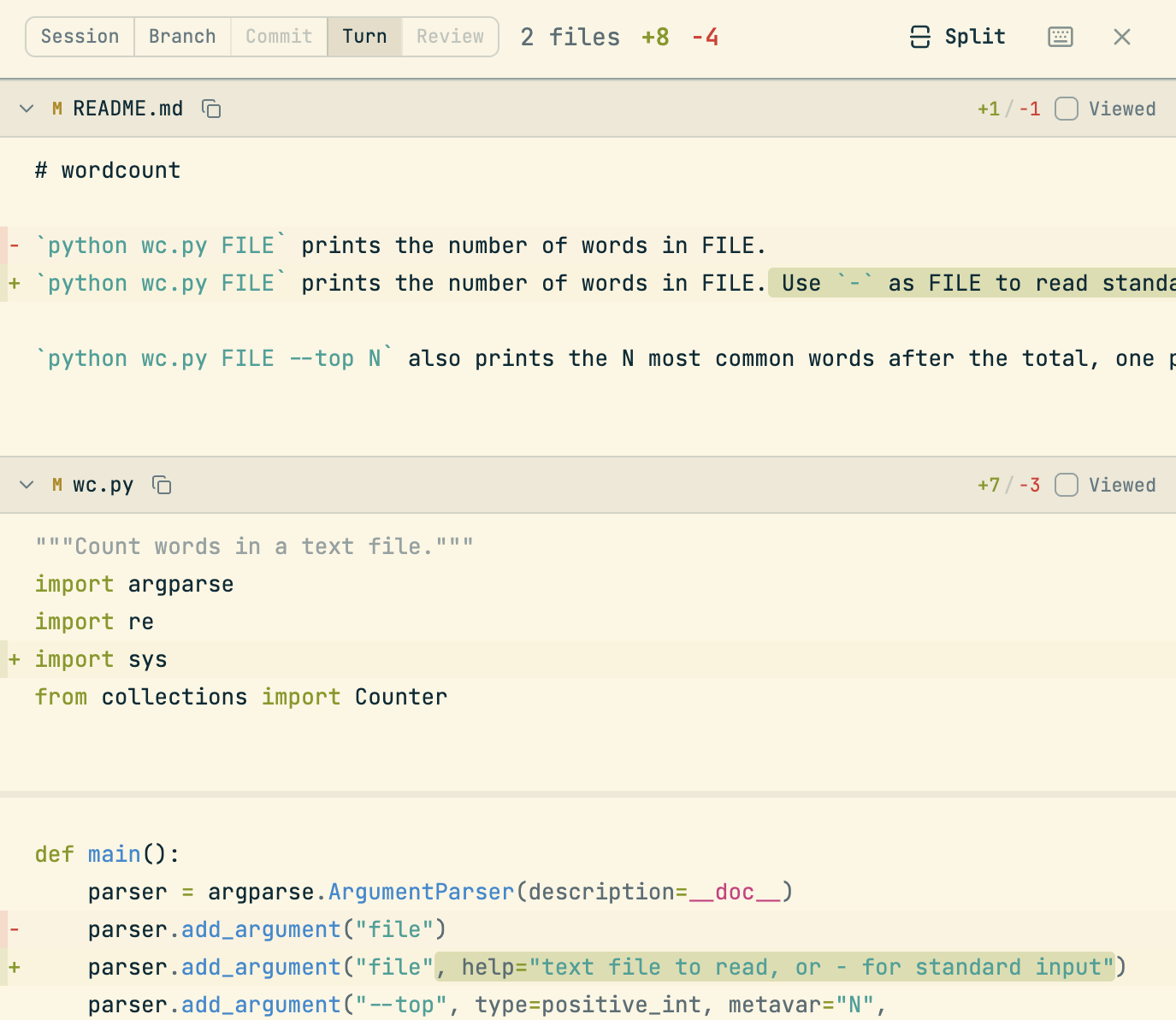Image resolution: width=1176 pixels, height=1020 pixels.
Task: Collapse the README.md file section
Action: click(x=27, y=109)
